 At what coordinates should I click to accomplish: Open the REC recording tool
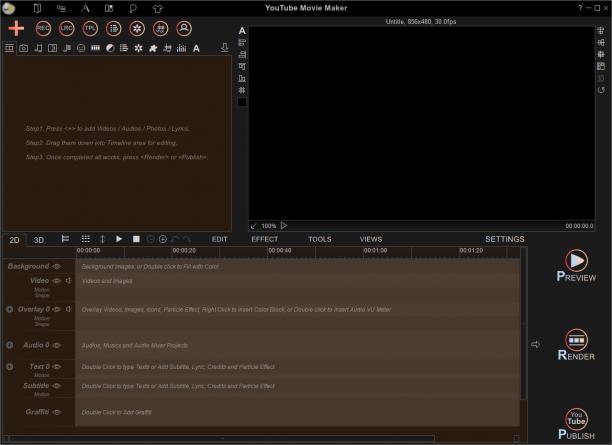pos(43,28)
